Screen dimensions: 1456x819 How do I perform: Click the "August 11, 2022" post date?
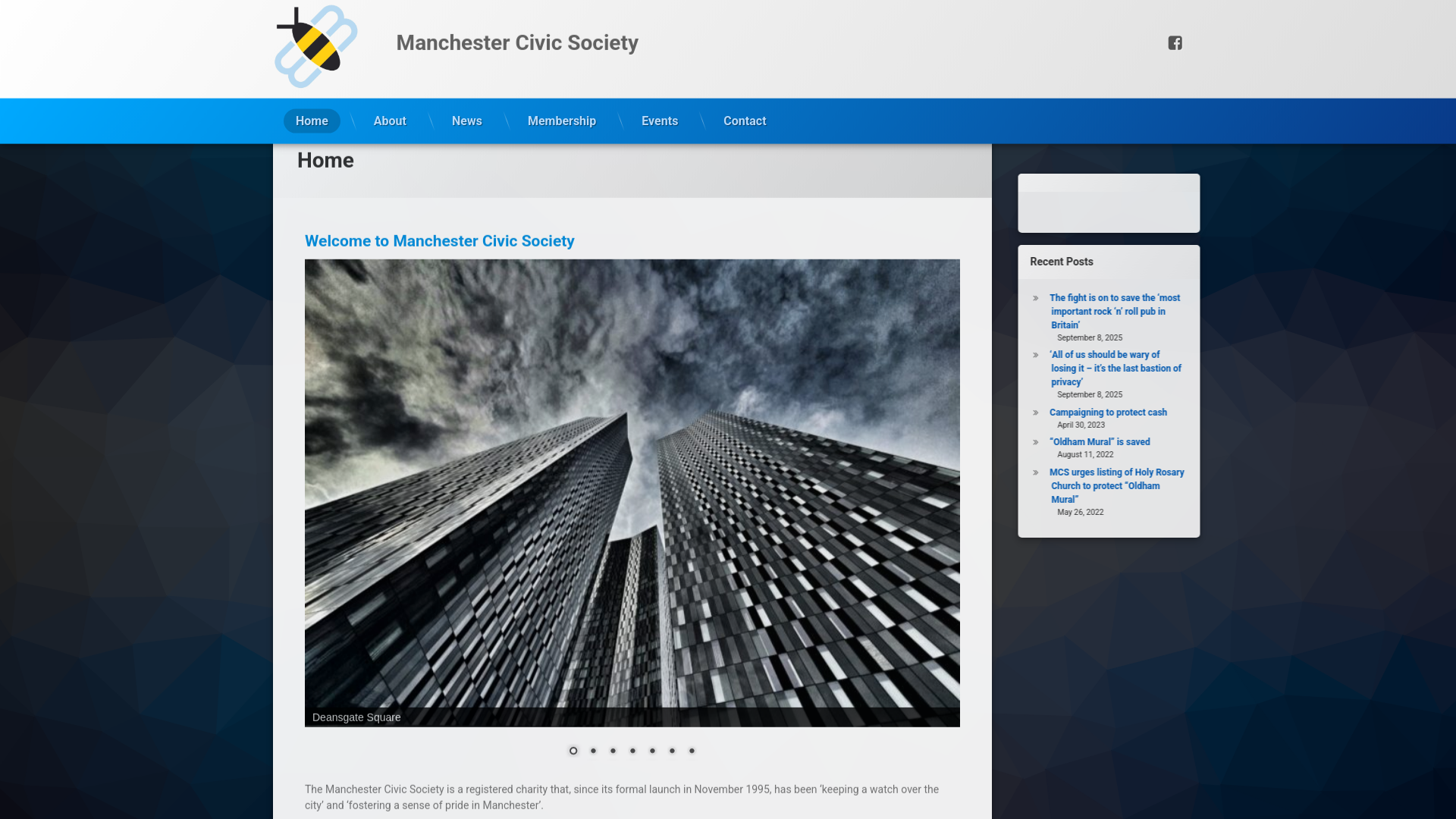click(x=1085, y=455)
